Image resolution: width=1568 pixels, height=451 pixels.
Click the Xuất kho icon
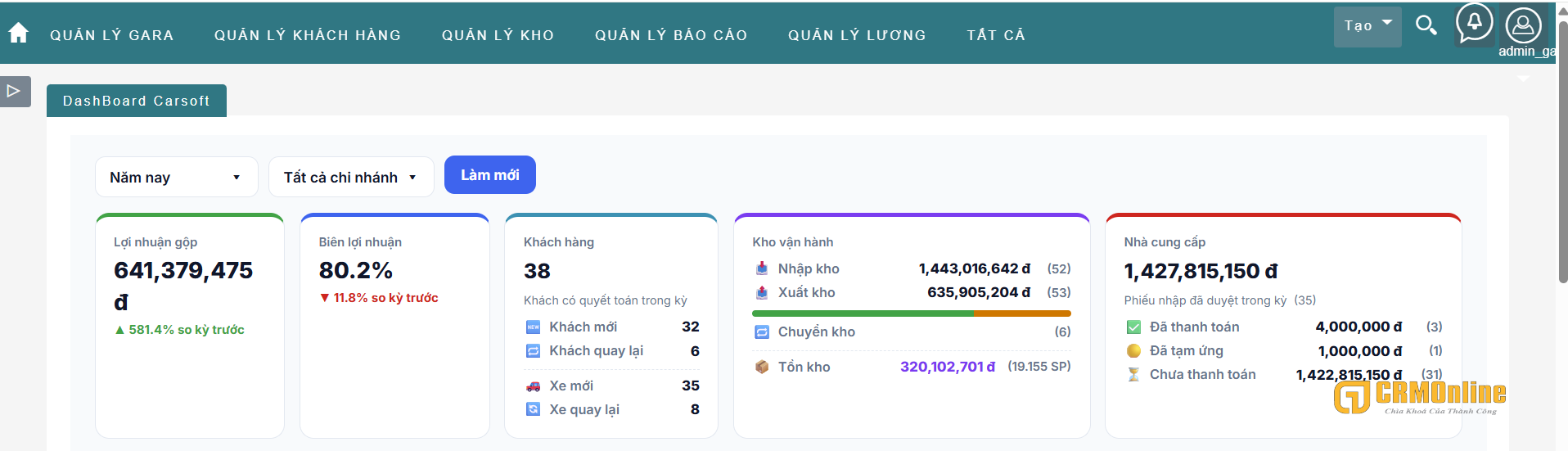762,292
